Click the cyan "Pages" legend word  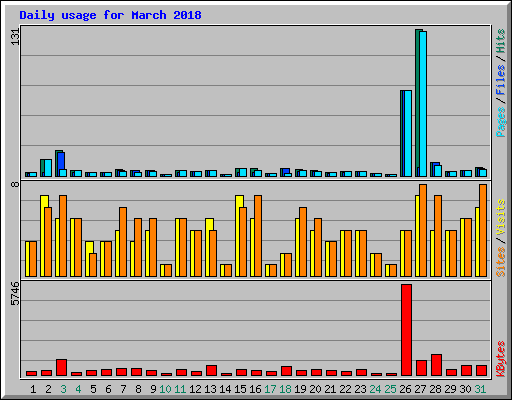pyautogui.click(x=501, y=122)
